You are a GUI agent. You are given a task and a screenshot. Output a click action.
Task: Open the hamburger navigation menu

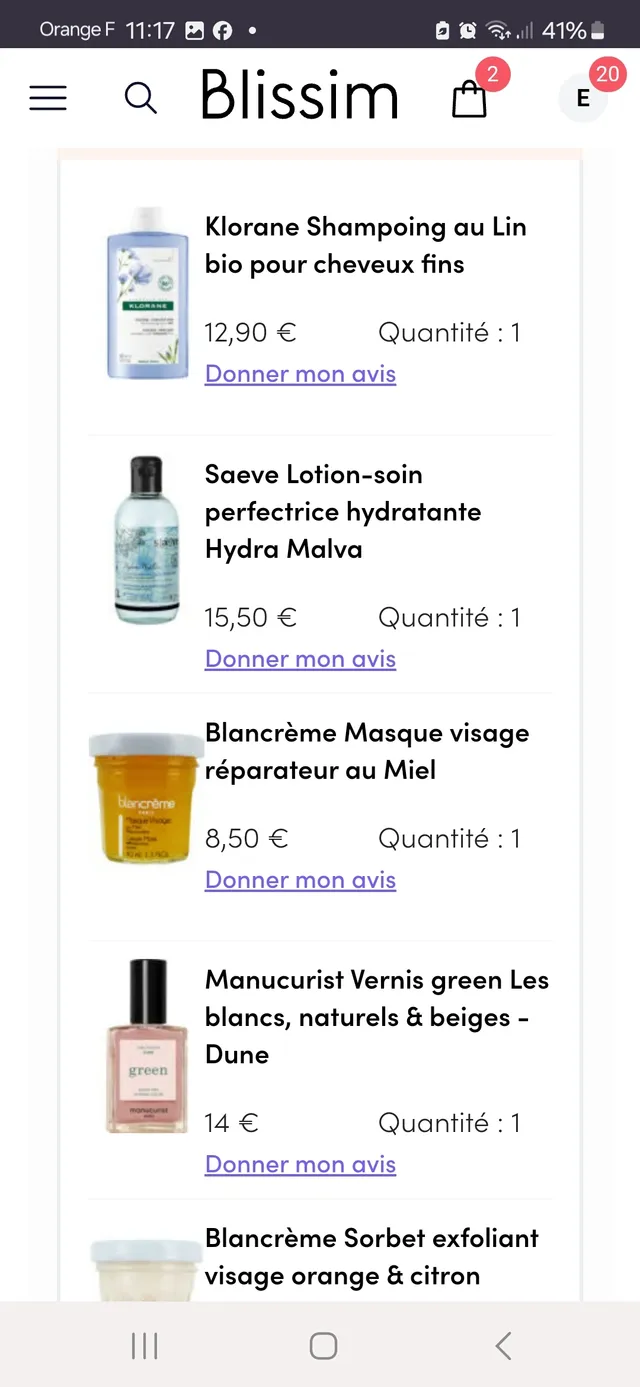[48, 97]
